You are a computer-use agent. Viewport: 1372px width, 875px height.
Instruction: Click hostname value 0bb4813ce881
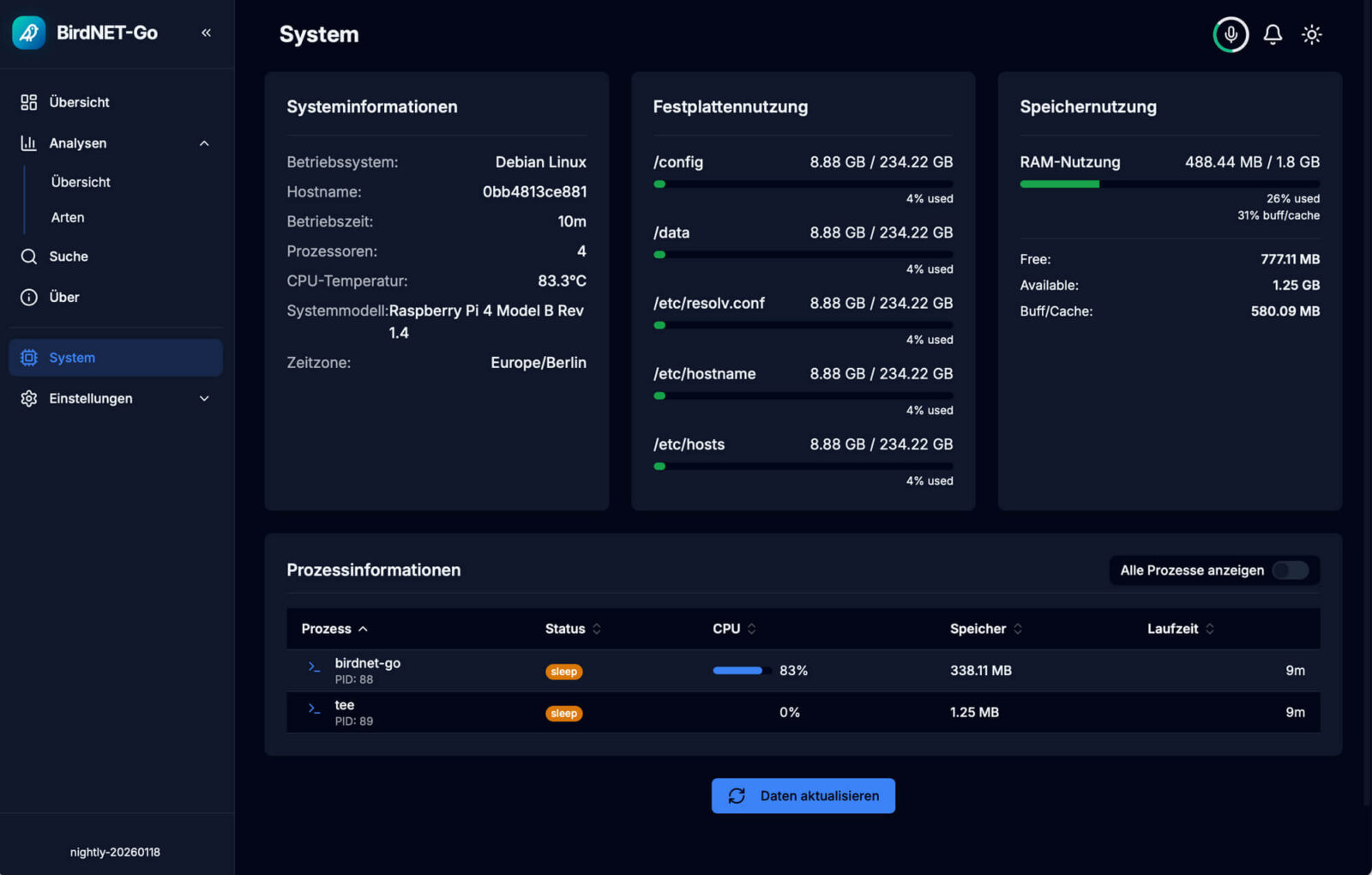pos(534,192)
